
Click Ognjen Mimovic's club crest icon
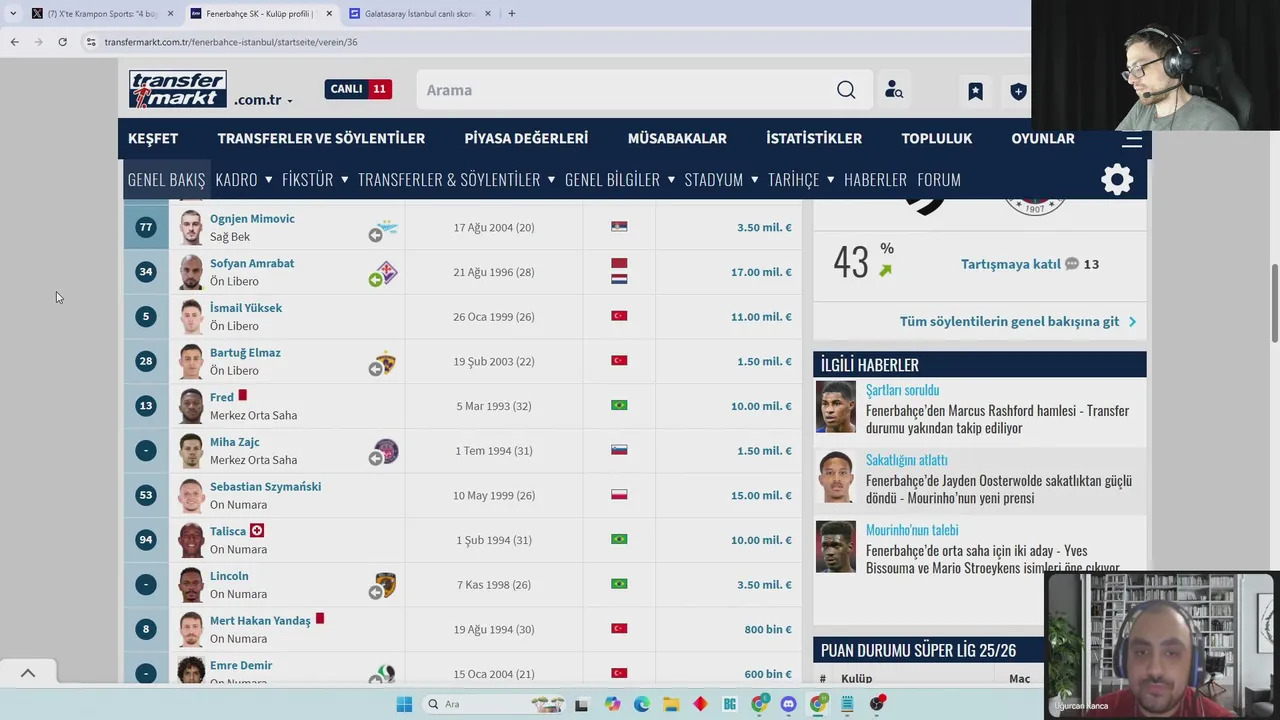point(387,228)
